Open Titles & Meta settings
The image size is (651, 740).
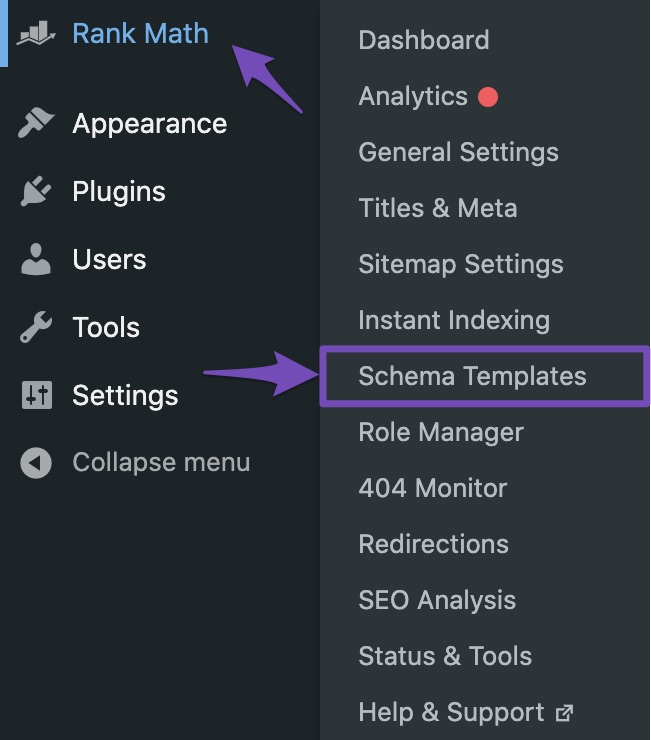438,209
